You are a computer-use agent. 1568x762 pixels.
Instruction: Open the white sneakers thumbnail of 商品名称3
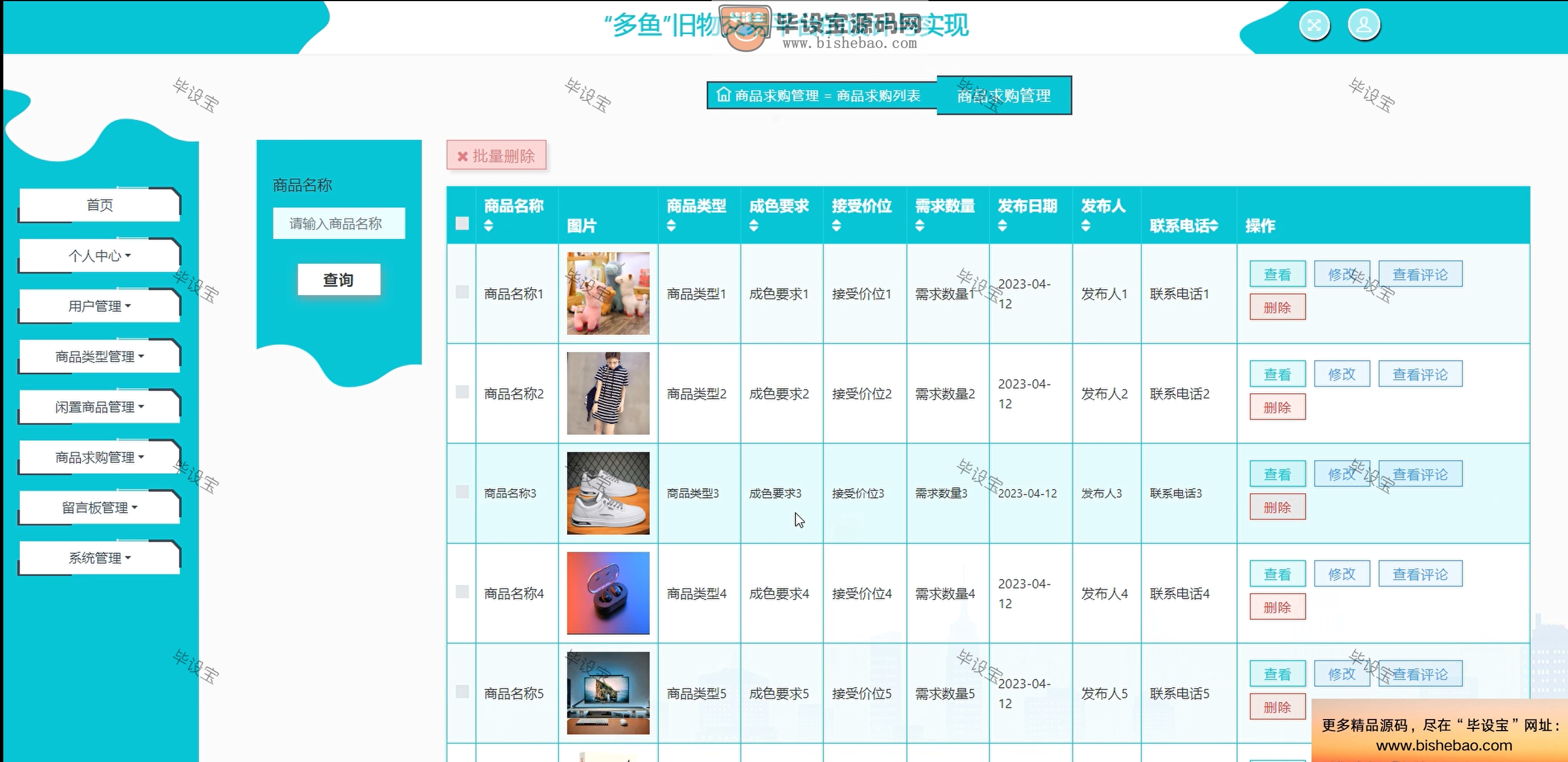[608, 493]
